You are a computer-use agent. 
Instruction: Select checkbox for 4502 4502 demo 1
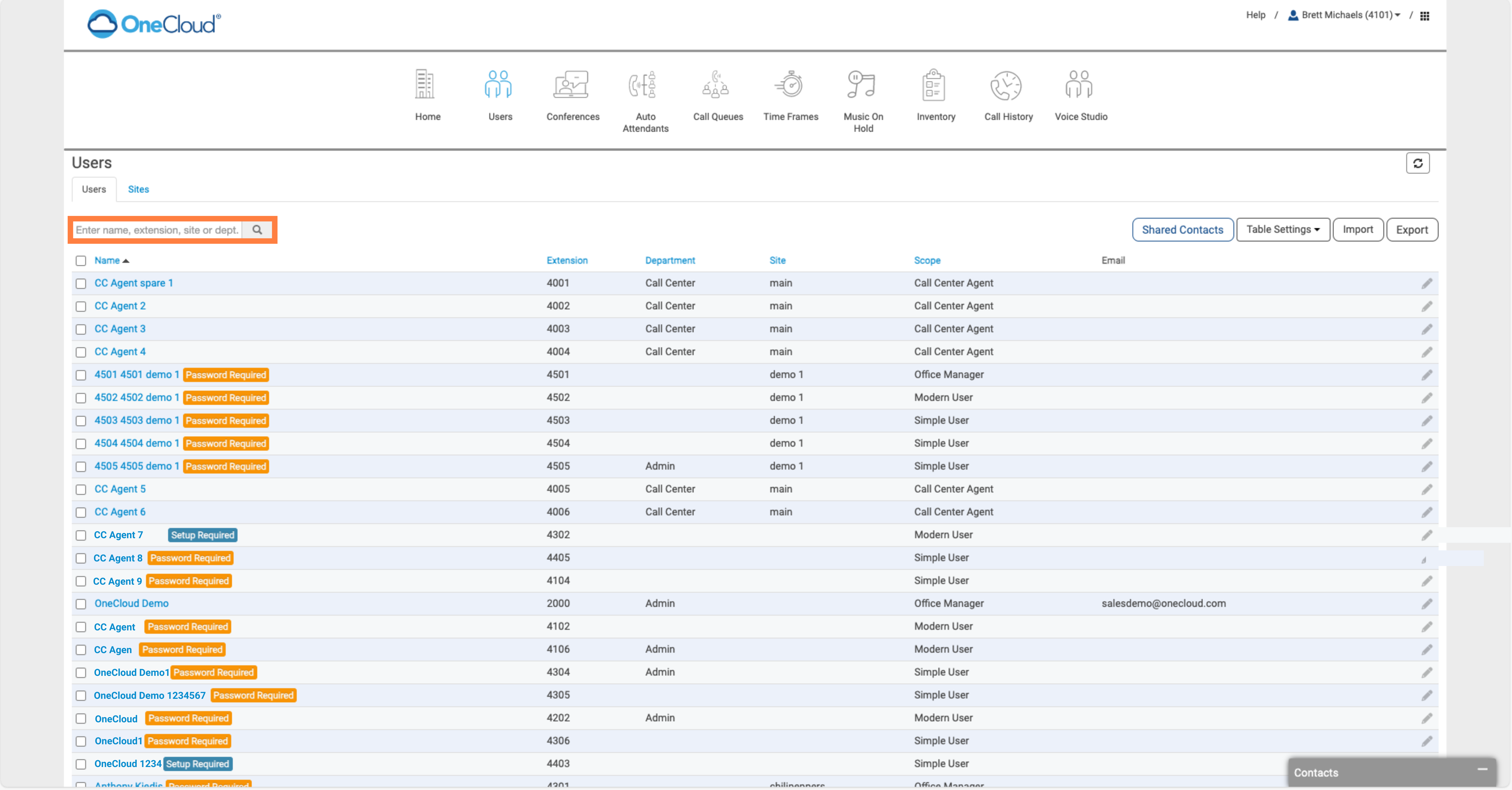(x=81, y=398)
